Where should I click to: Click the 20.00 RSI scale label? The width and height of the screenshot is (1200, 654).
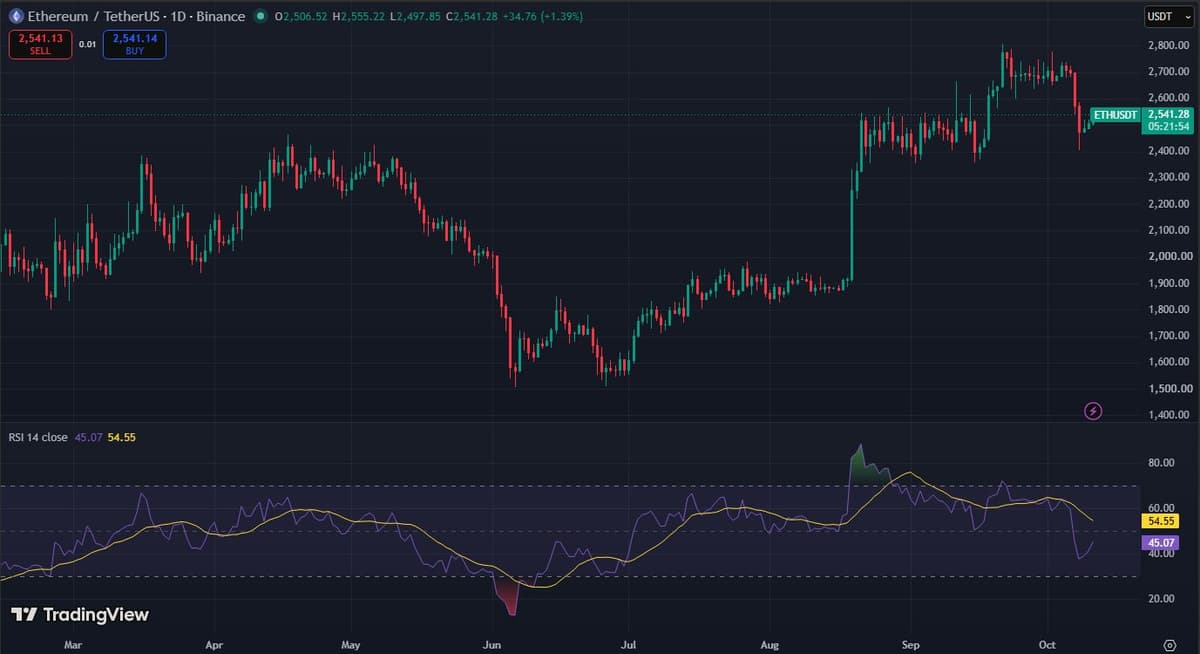[1161, 599]
